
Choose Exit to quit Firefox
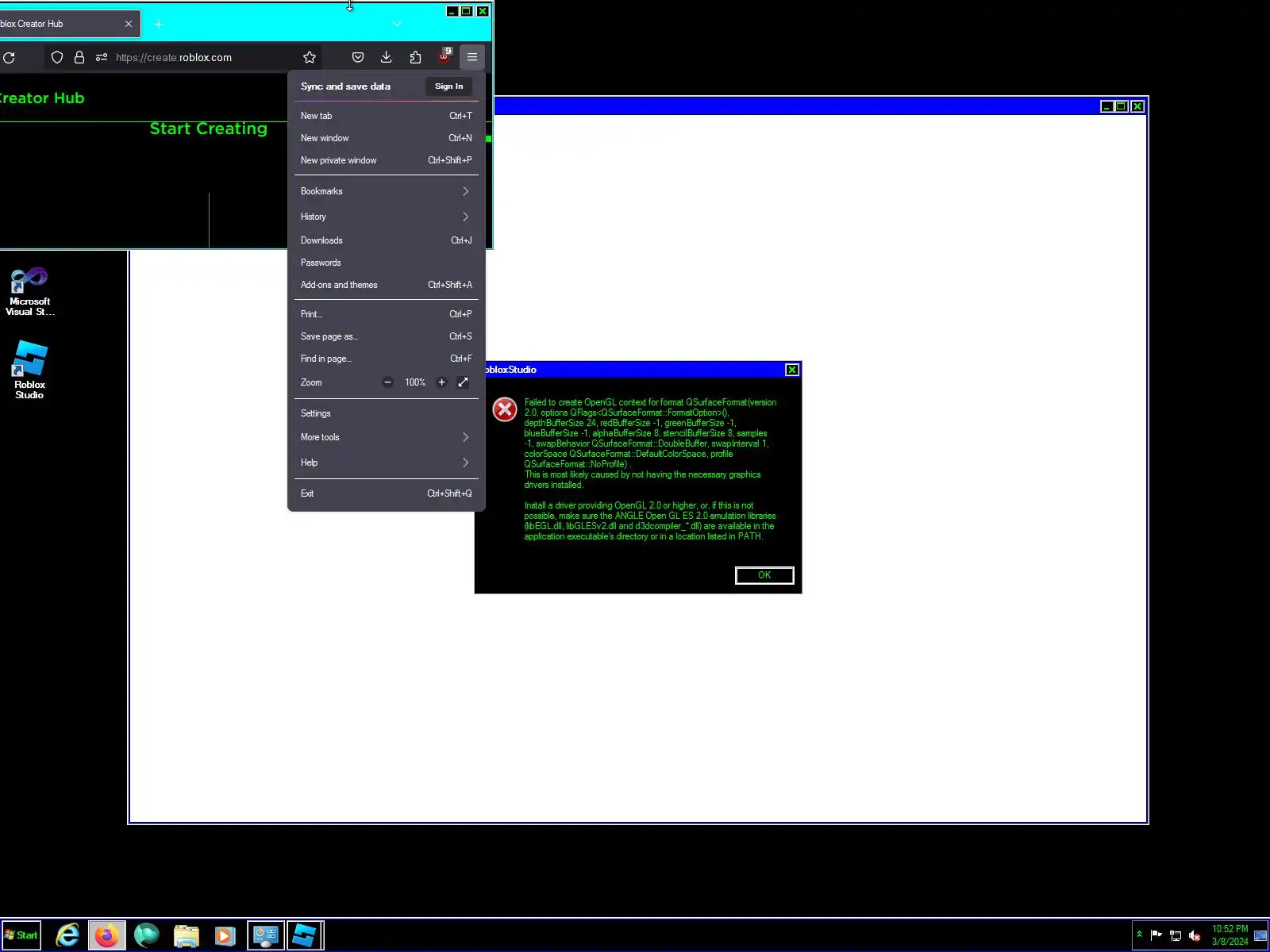coord(387,493)
